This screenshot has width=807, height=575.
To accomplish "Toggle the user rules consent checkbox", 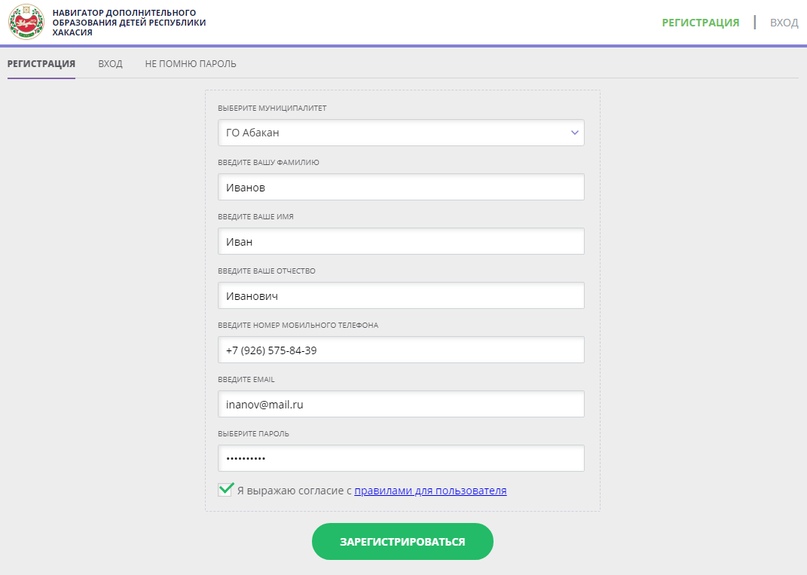I will (x=225, y=490).
